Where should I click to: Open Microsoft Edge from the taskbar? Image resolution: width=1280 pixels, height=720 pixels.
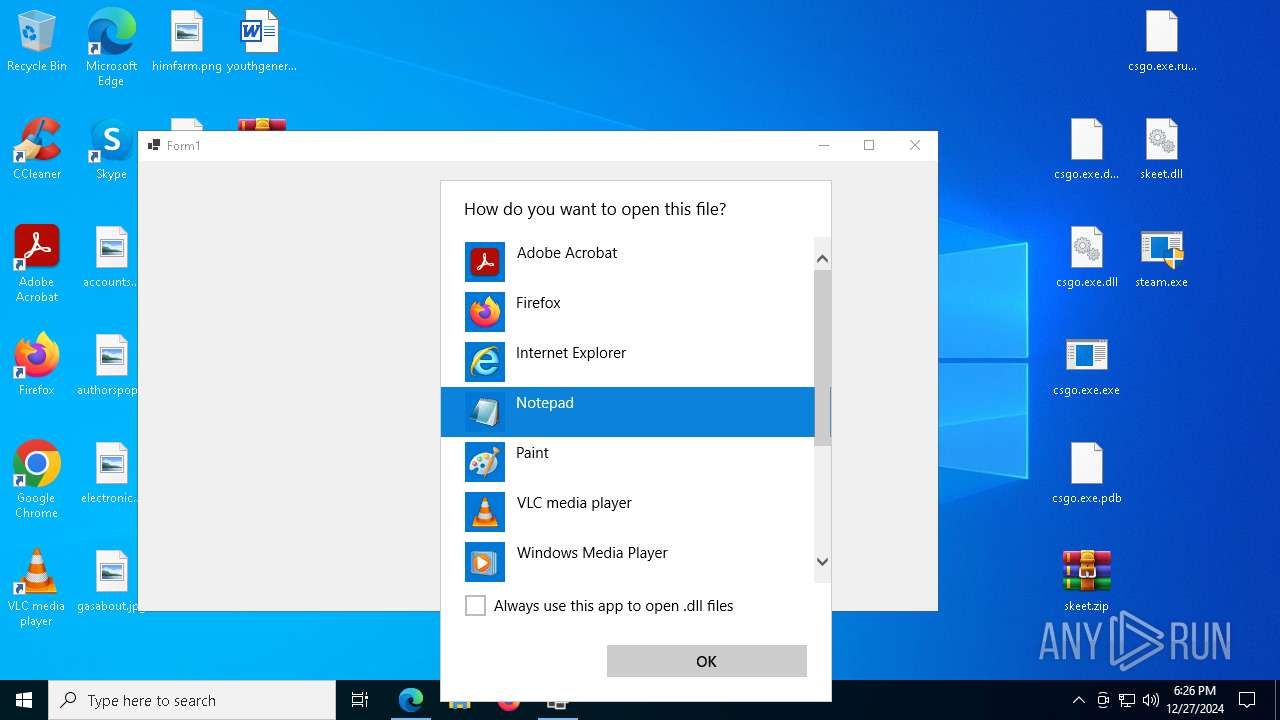click(410, 700)
